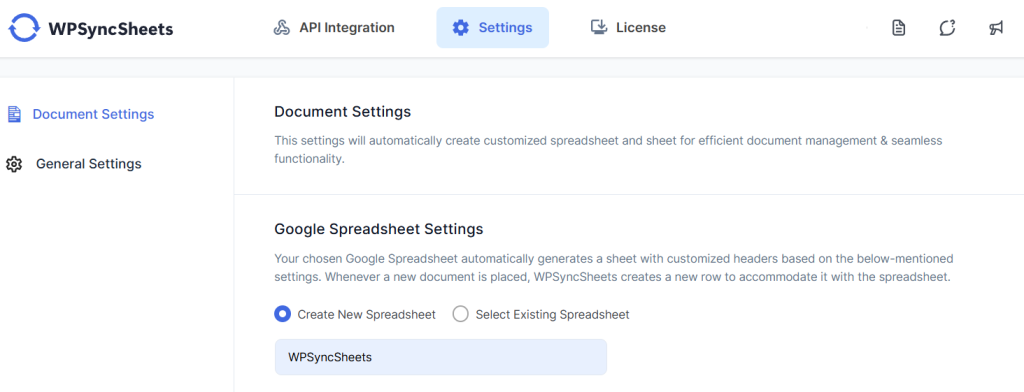Click the "This settings will automatically create" description
The height and width of the screenshot is (392, 1024).
pyautogui.click(x=608, y=150)
